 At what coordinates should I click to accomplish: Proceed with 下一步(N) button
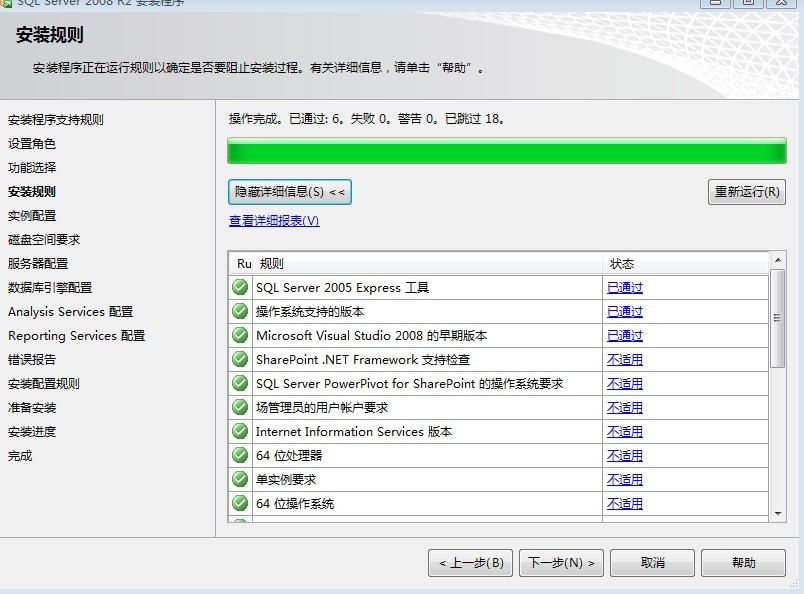point(561,563)
